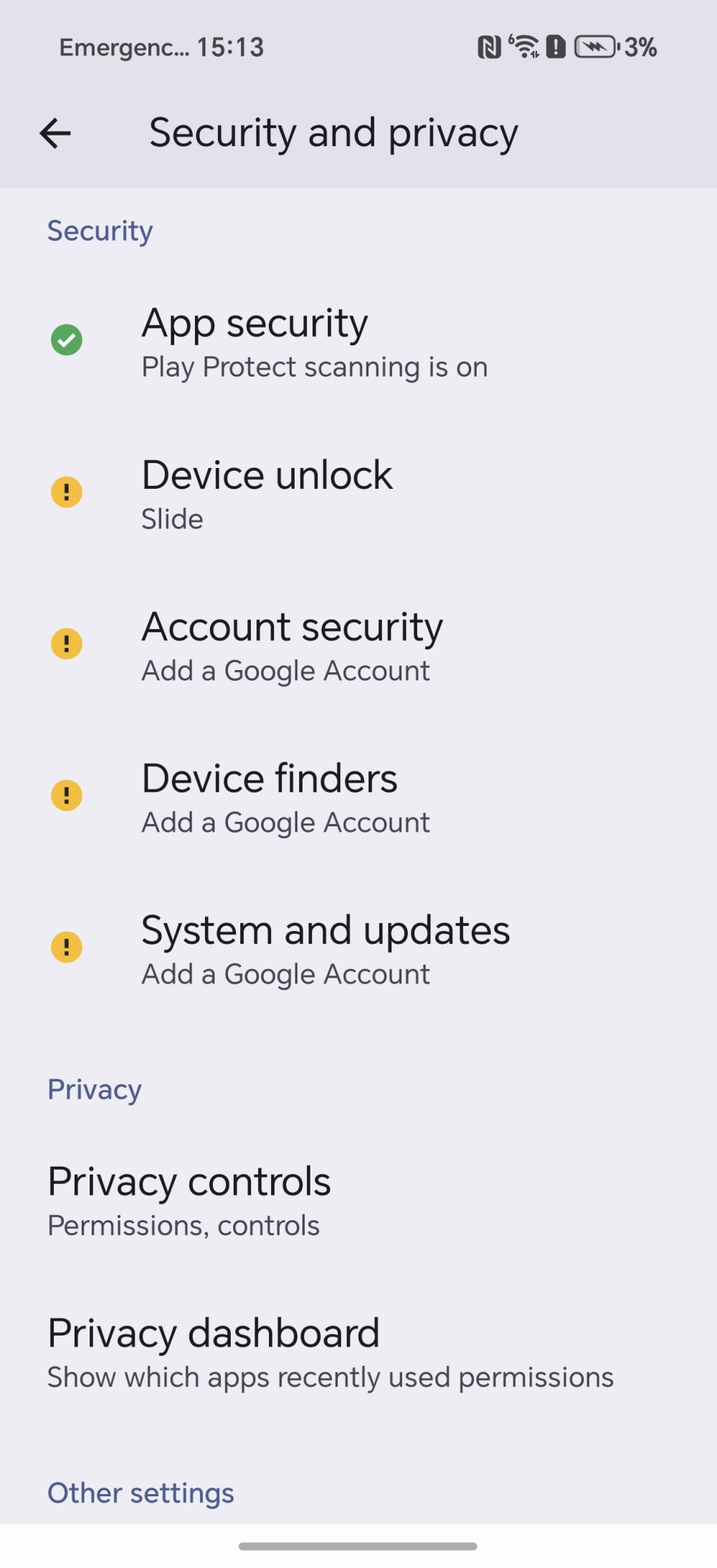Screen dimensions: 717x1568
Task: Open App security settings
Action: 358,341
